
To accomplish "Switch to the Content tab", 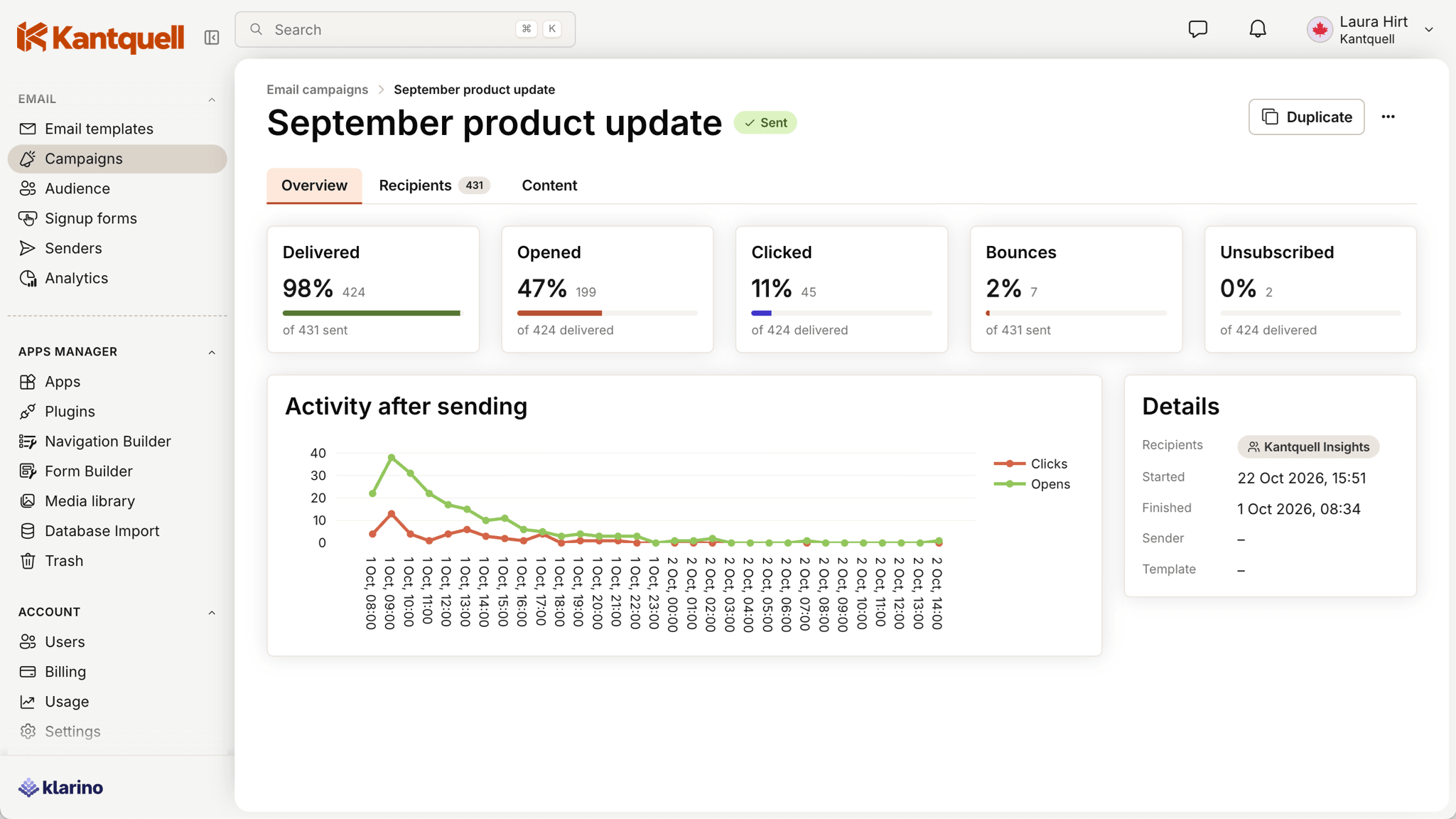I will pos(549,186).
